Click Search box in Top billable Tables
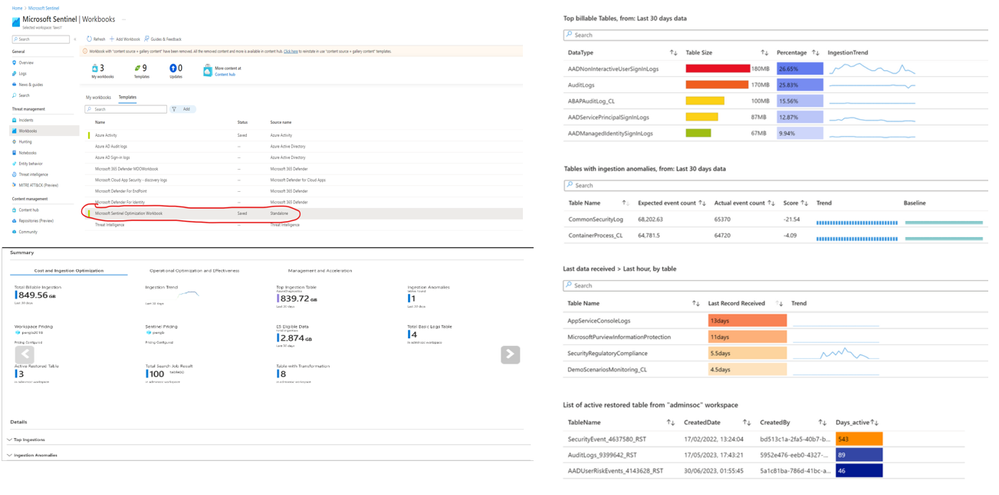The image size is (999, 495). tap(776, 35)
